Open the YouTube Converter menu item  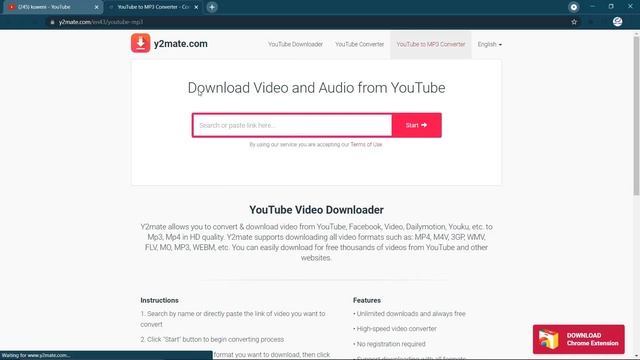359,44
